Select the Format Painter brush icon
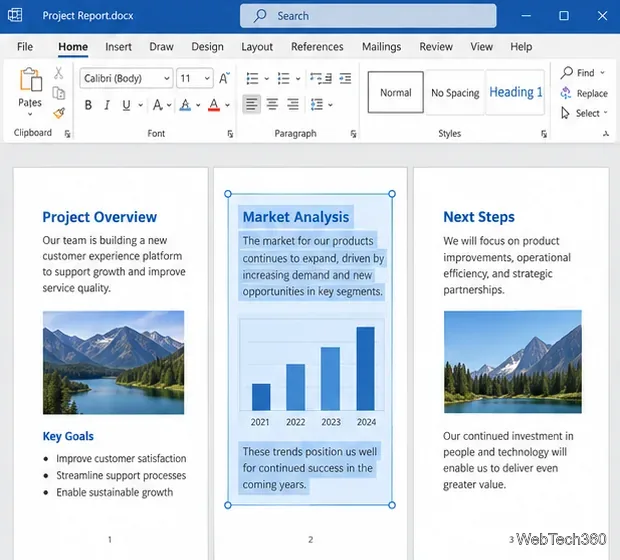 coord(59,114)
